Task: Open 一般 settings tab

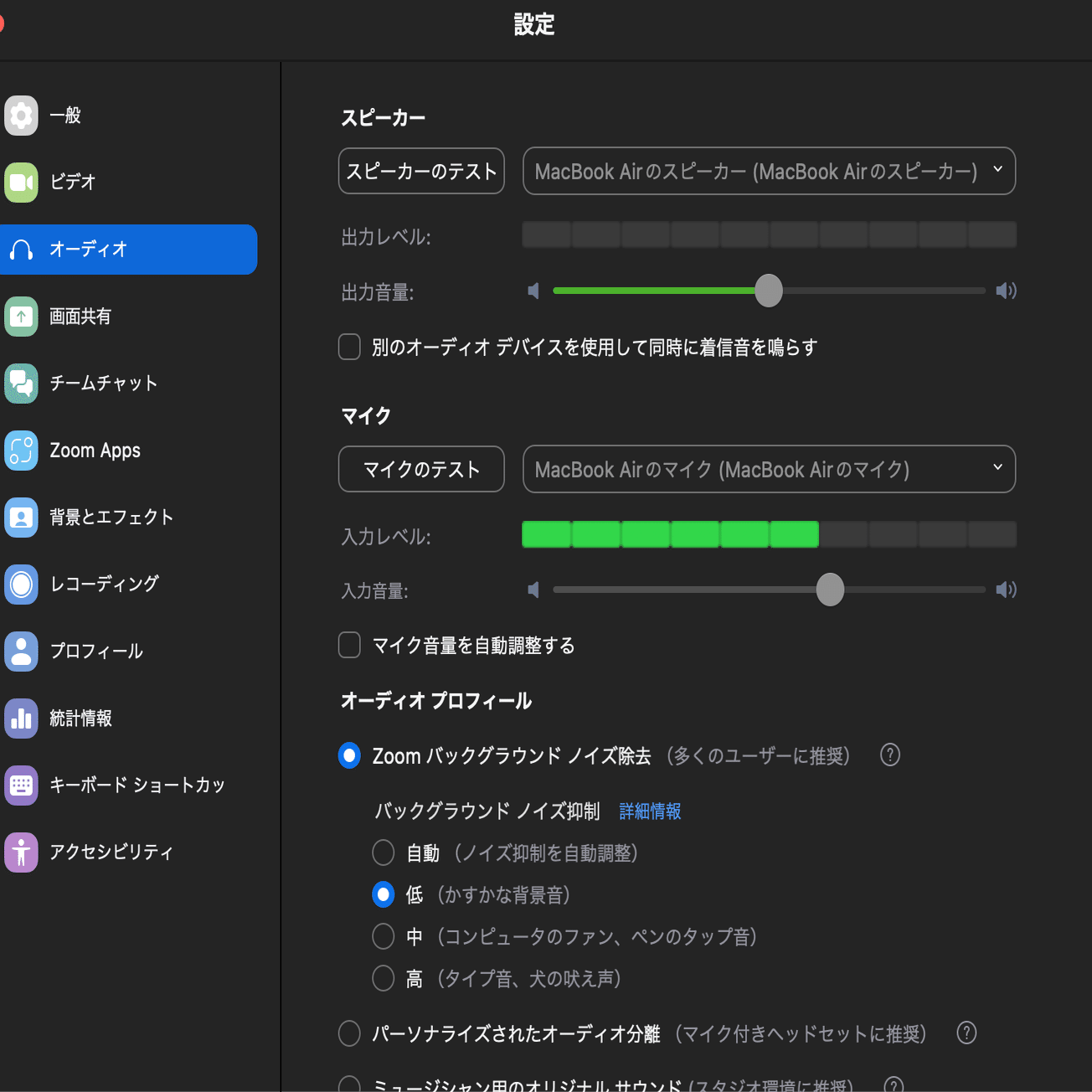Action: [128, 116]
